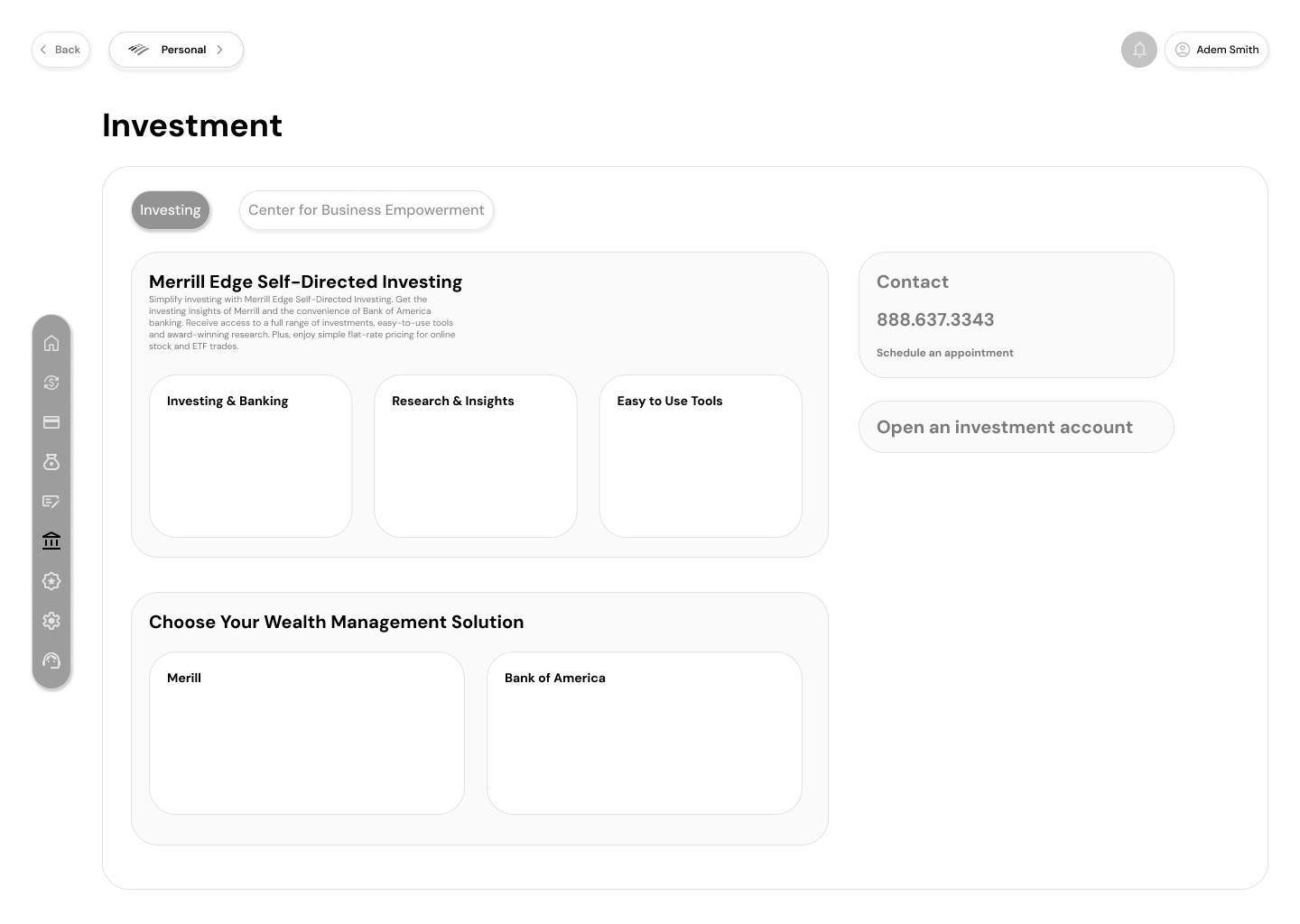Viewport: 1300px width, 924px height.
Task: Switch to Center for Business Empowerment tab
Action: [x=367, y=210]
